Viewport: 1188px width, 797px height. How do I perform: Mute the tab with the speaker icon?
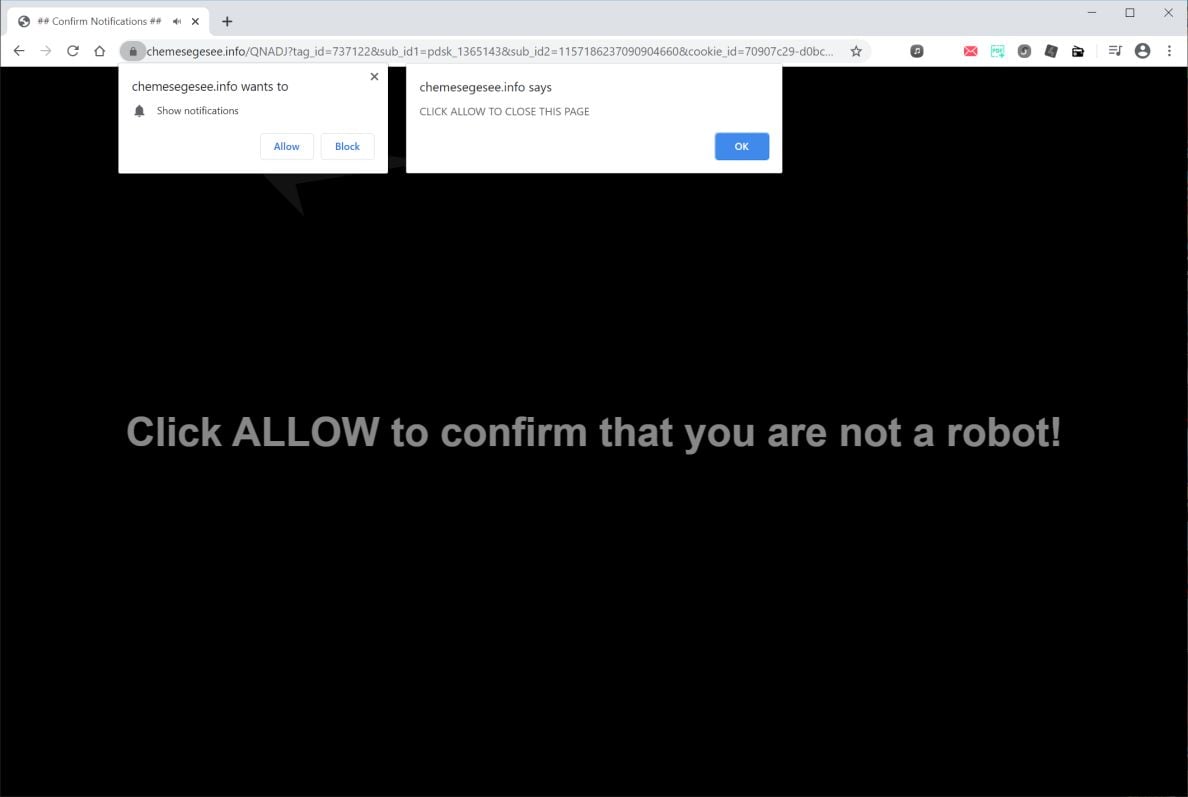click(177, 21)
